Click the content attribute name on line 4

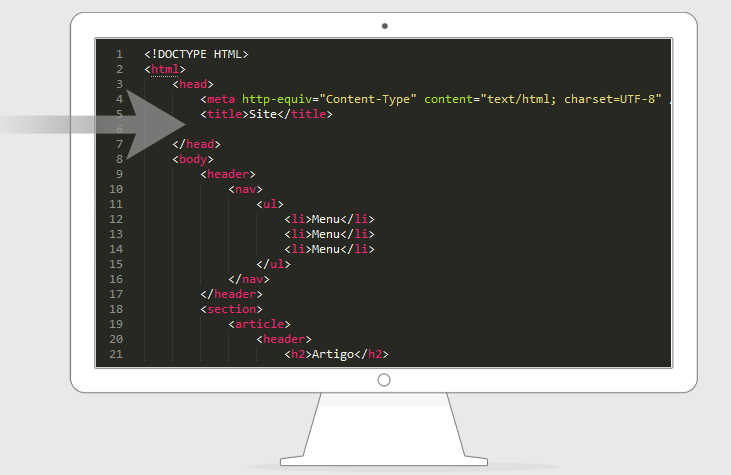coord(448,99)
